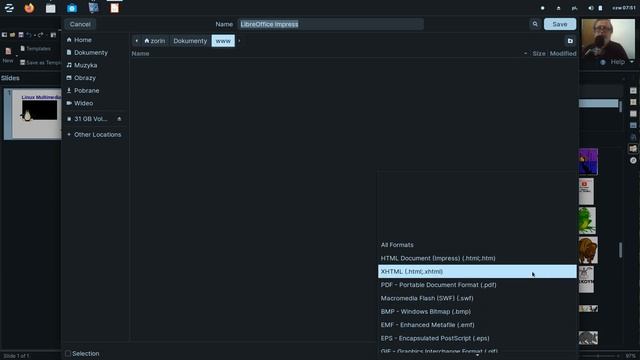
Task: Go to zorin home in breadcrumb
Action: (x=155, y=41)
